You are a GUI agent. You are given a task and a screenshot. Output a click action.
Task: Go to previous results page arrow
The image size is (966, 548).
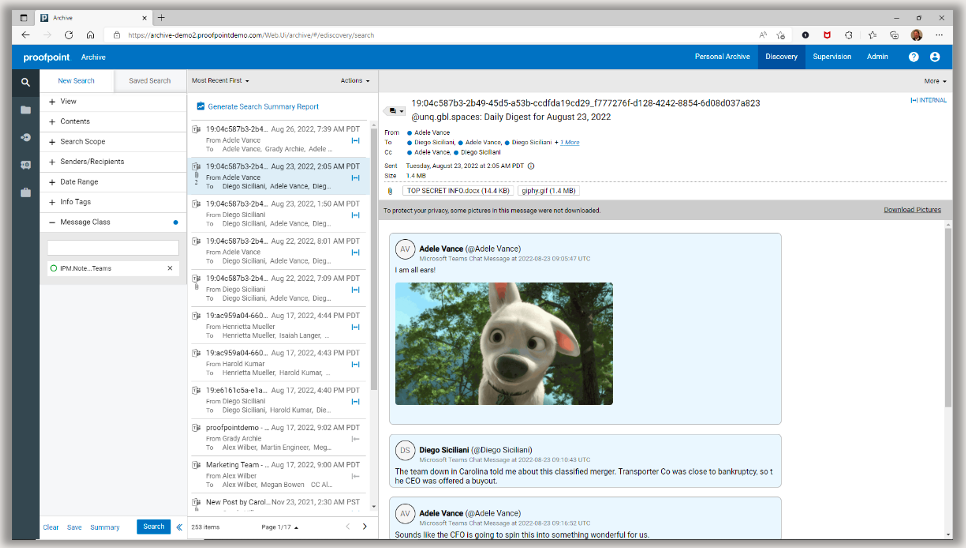click(x=347, y=526)
